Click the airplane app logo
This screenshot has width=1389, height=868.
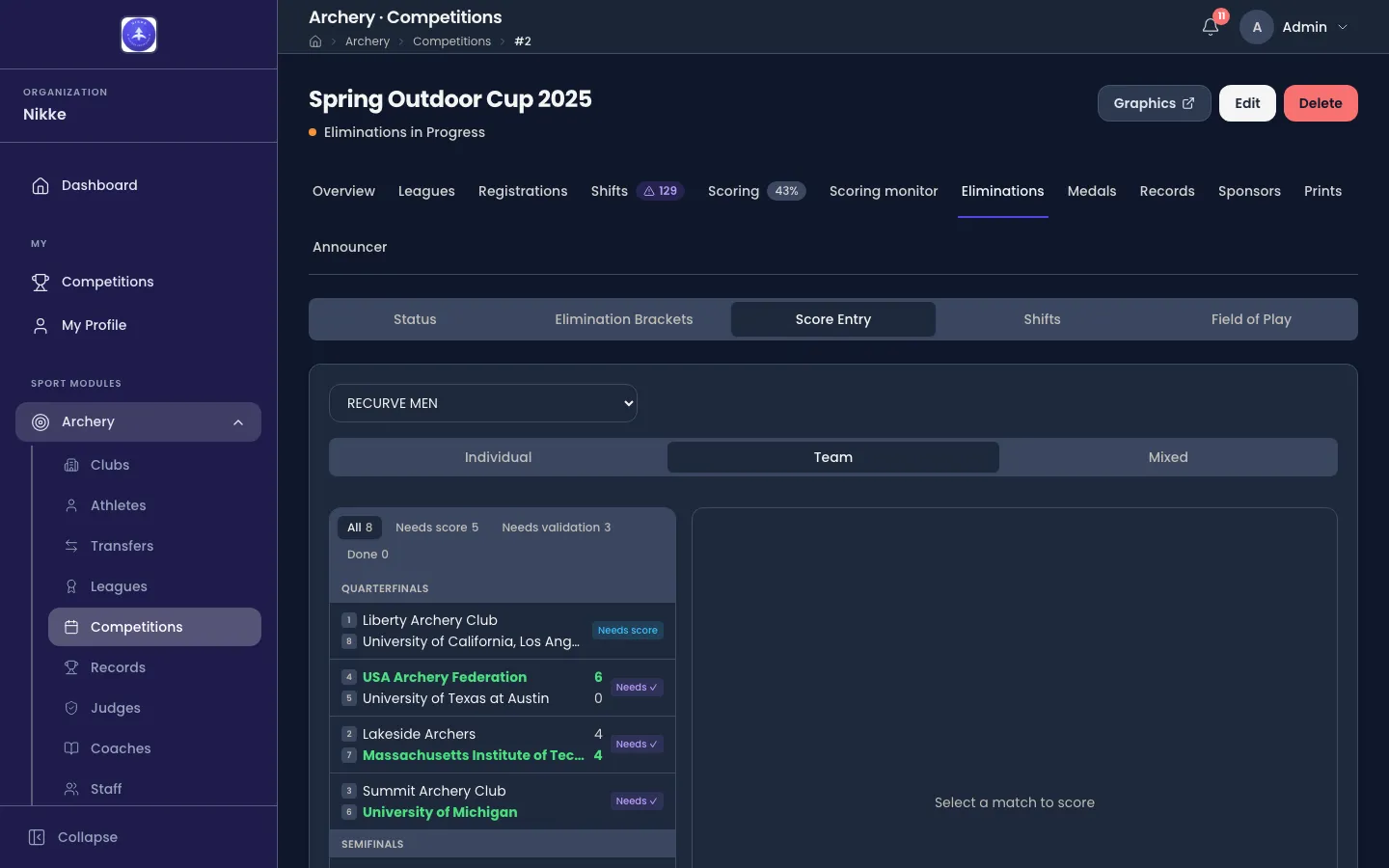(x=139, y=35)
